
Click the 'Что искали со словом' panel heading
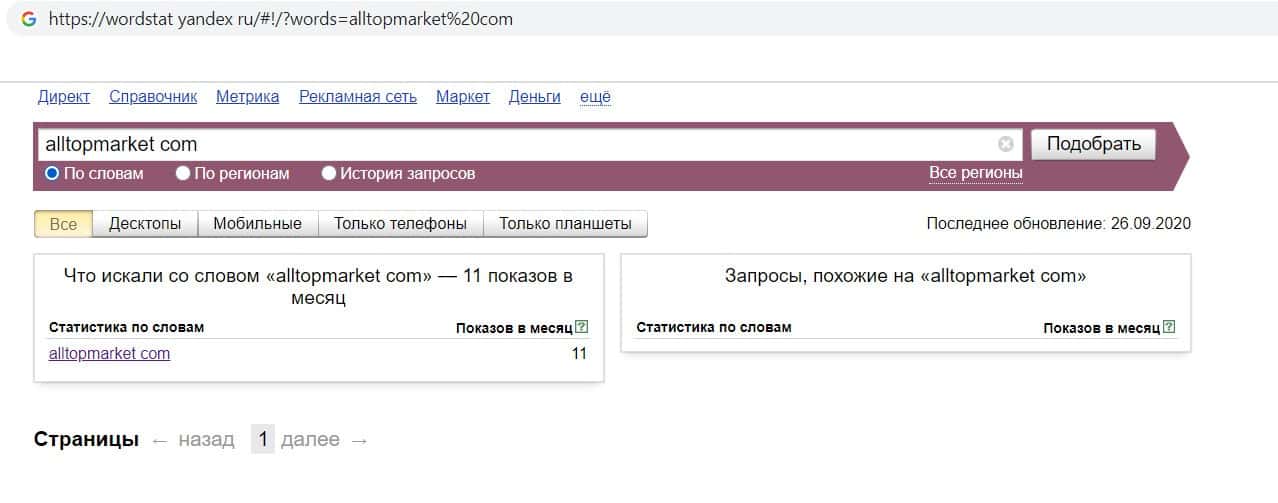pyautogui.click(x=318, y=287)
